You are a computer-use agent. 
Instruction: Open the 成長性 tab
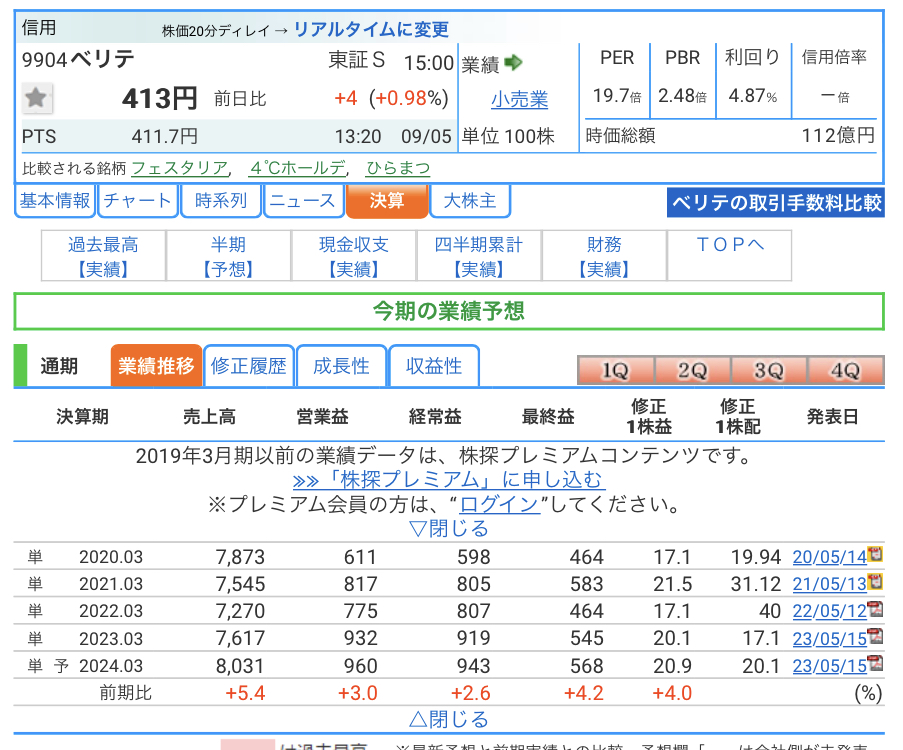[341, 366]
